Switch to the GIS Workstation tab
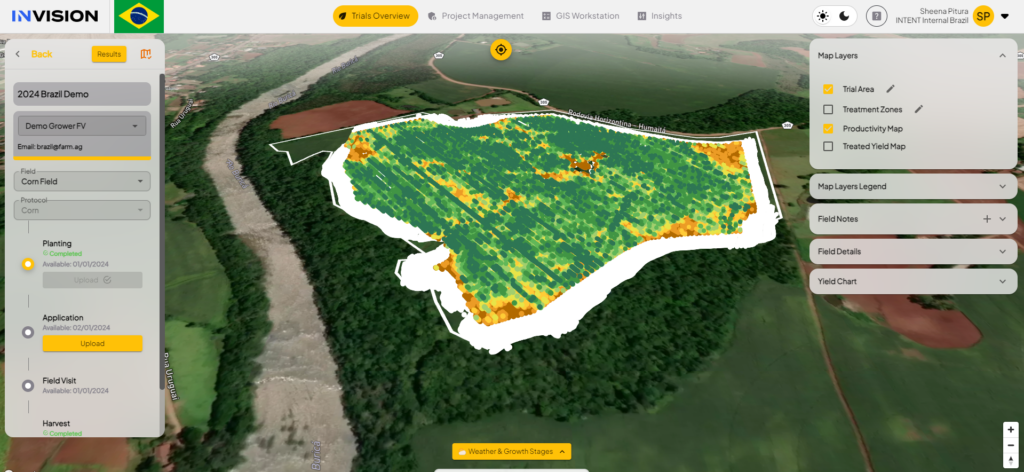The height and width of the screenshot is (472, 1024). point(580,16)
